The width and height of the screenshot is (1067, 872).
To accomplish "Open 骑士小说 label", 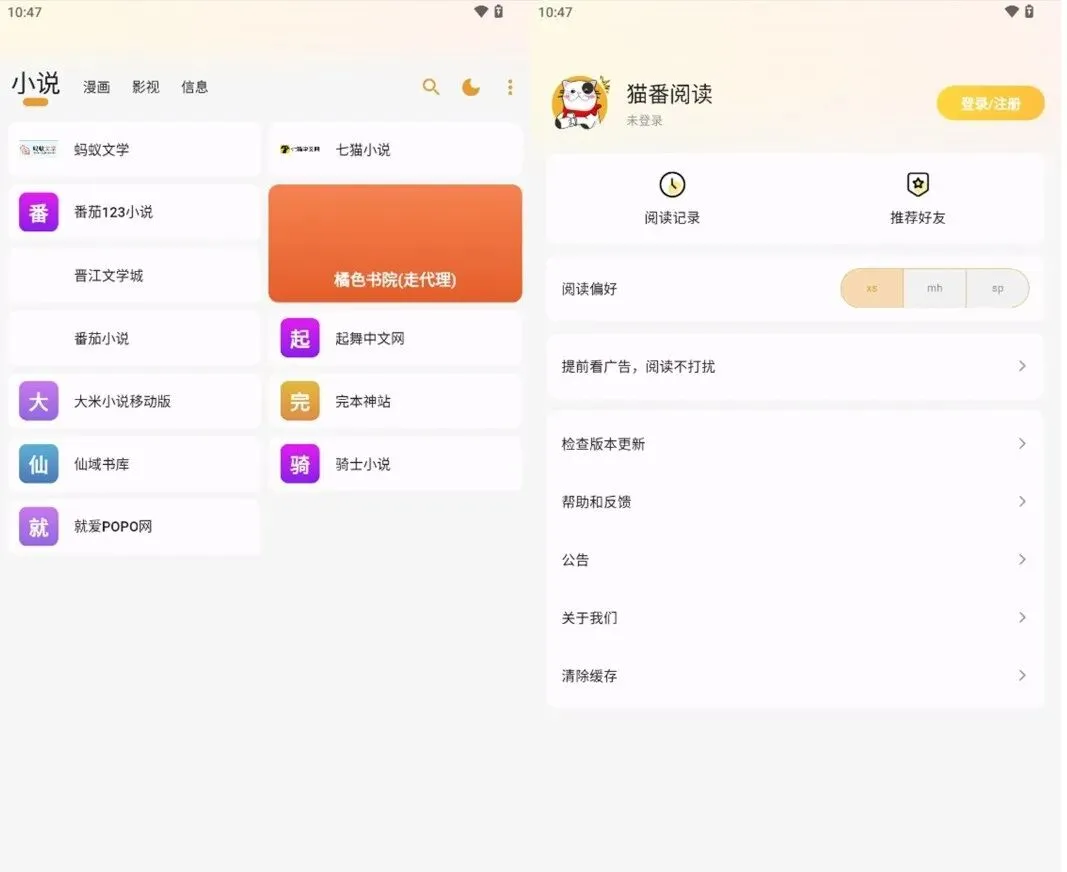I will (363, 464).
